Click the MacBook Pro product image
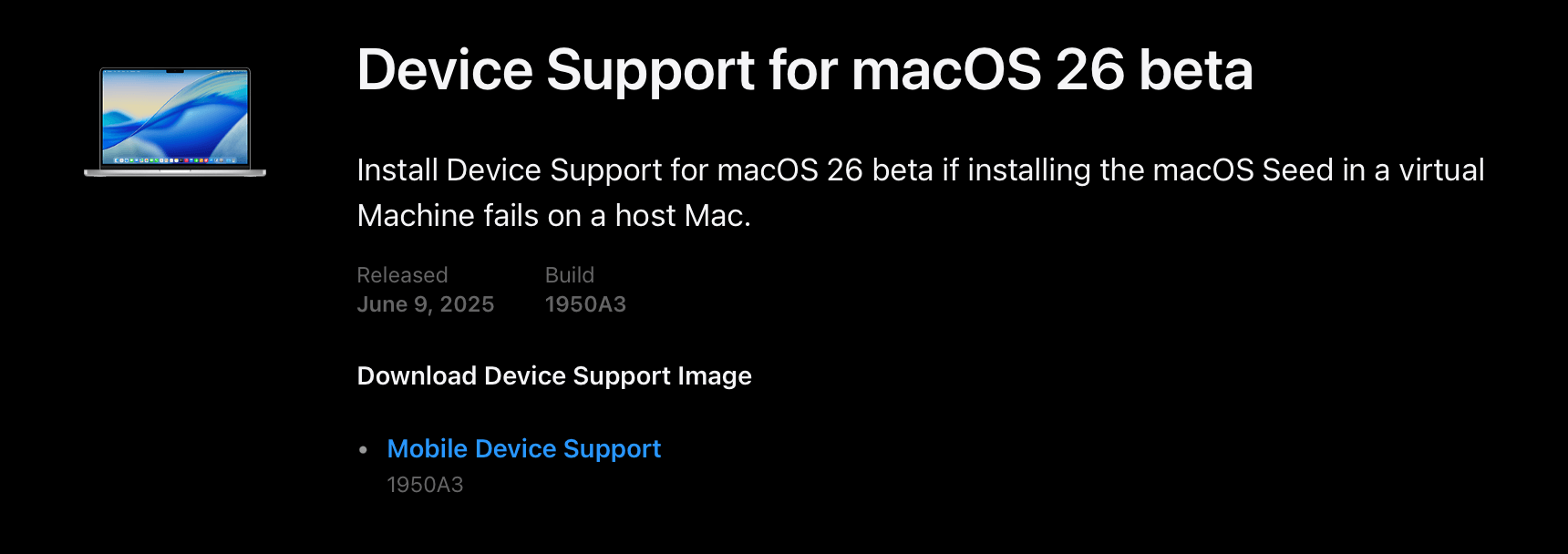 175,122
